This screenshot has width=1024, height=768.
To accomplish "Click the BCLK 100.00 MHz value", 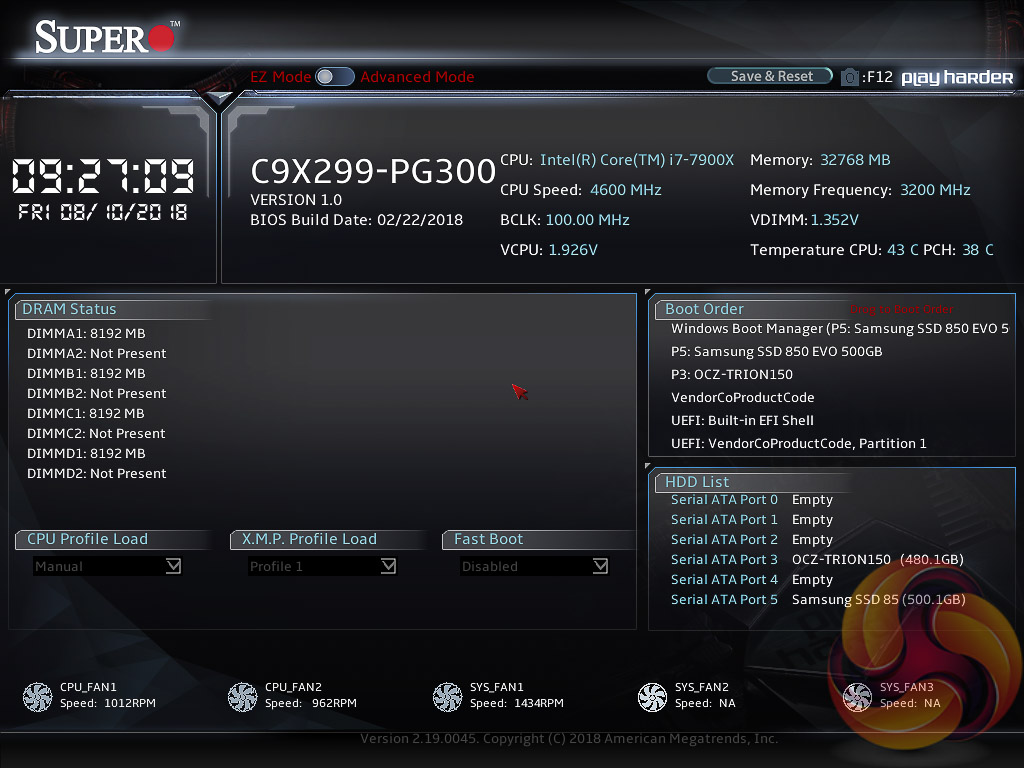I will point(587,220).
